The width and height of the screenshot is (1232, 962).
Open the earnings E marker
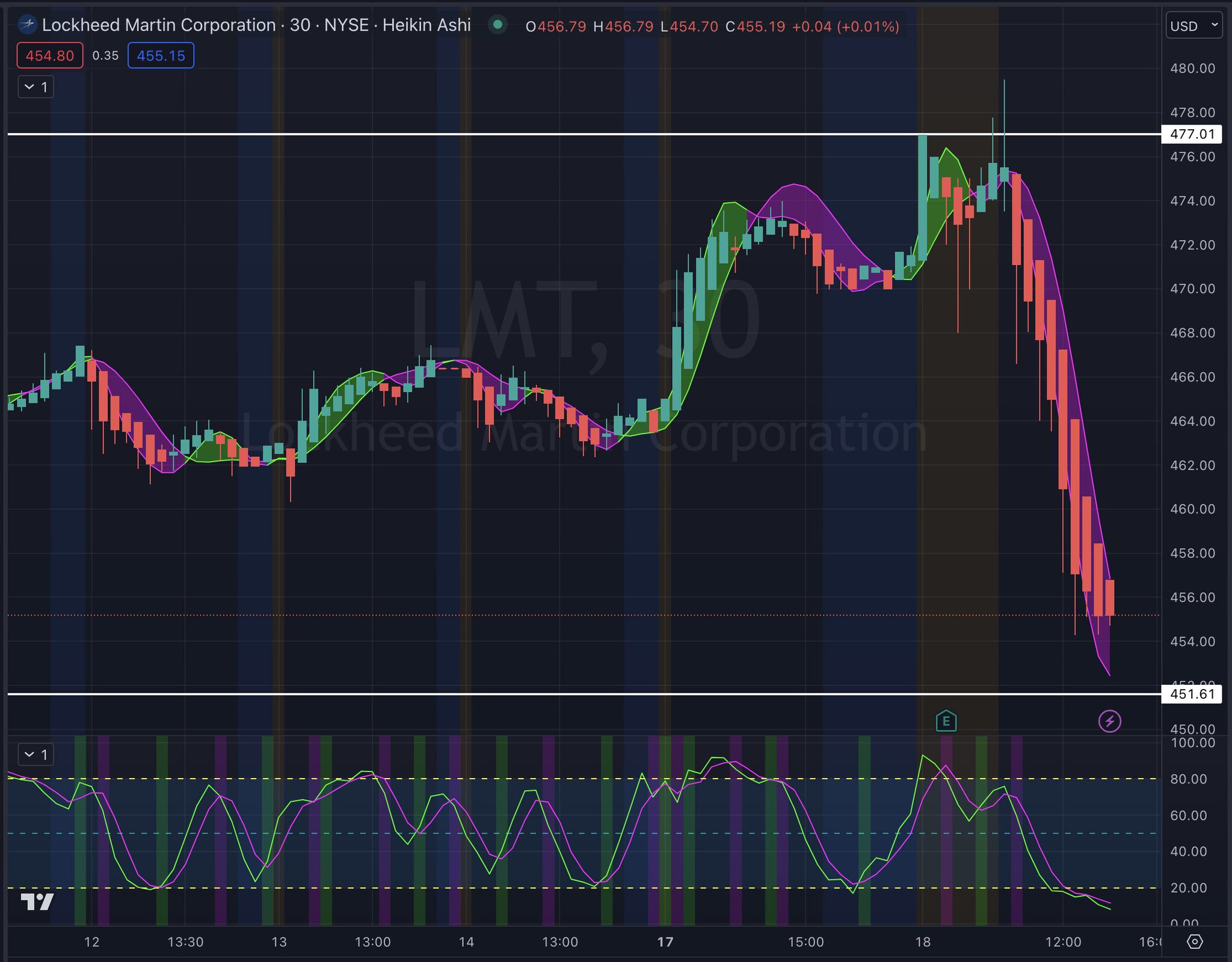point(946,720)
